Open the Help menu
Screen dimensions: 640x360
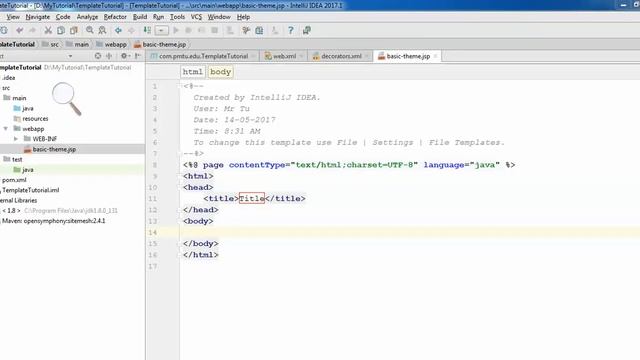(243, 17)
